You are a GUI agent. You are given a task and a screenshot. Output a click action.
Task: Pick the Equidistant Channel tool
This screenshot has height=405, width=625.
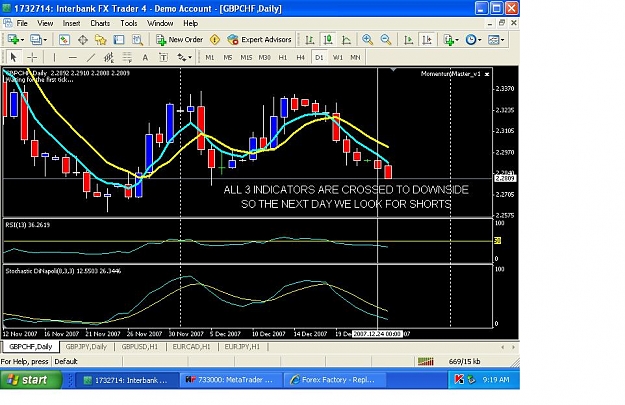[109, 57]
